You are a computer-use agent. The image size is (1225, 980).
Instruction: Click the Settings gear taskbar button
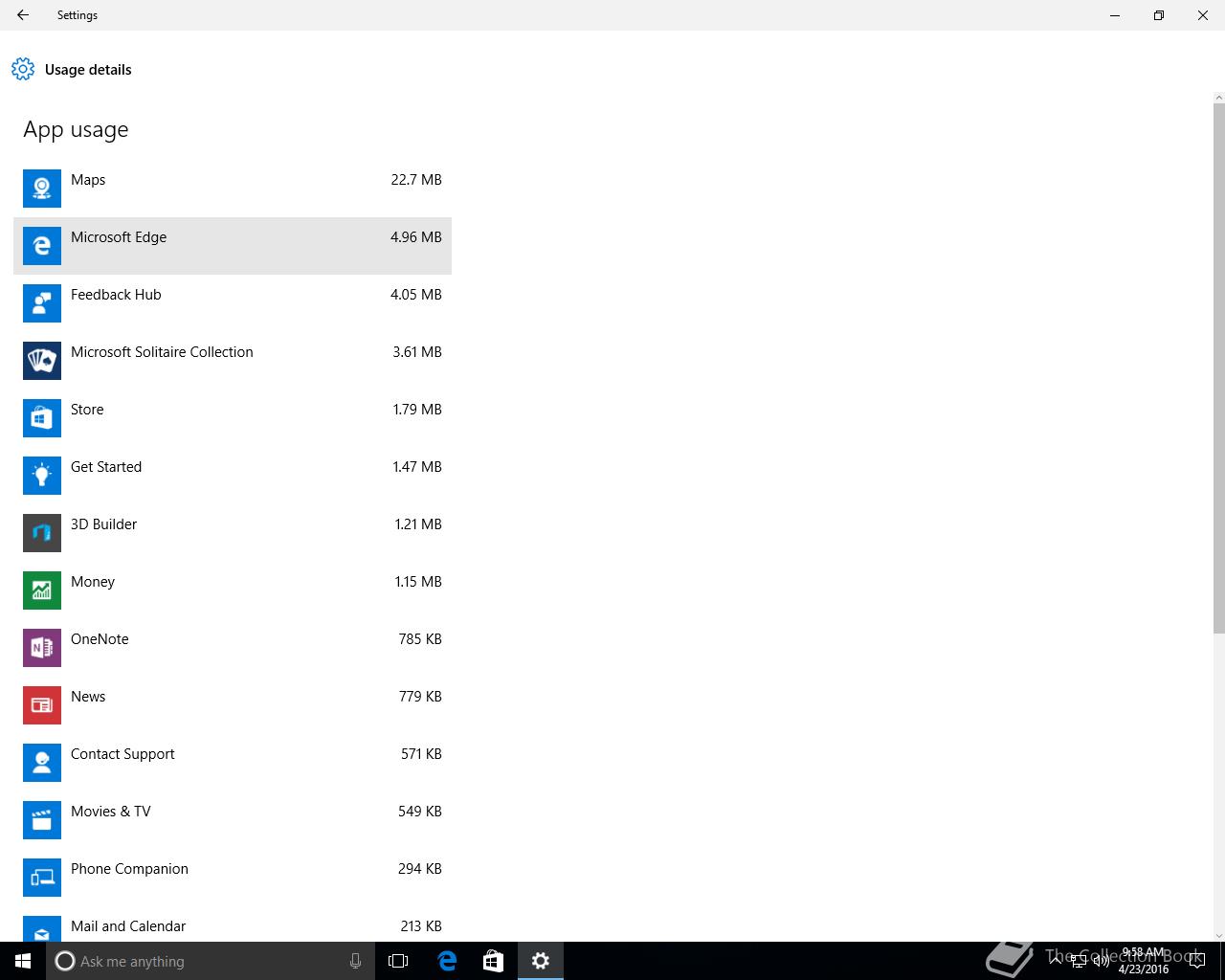[x=541, y=961]
